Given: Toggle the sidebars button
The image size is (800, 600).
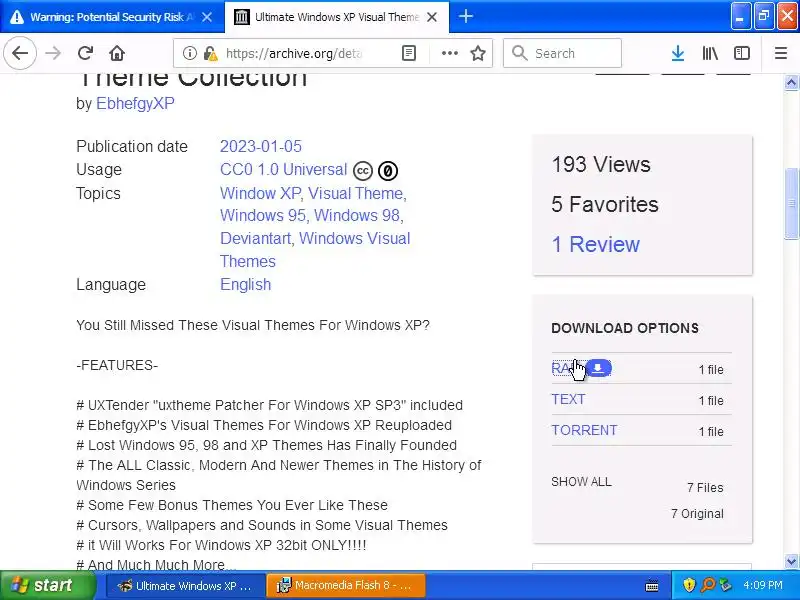Looking at the screenshot, I should 741,53.
